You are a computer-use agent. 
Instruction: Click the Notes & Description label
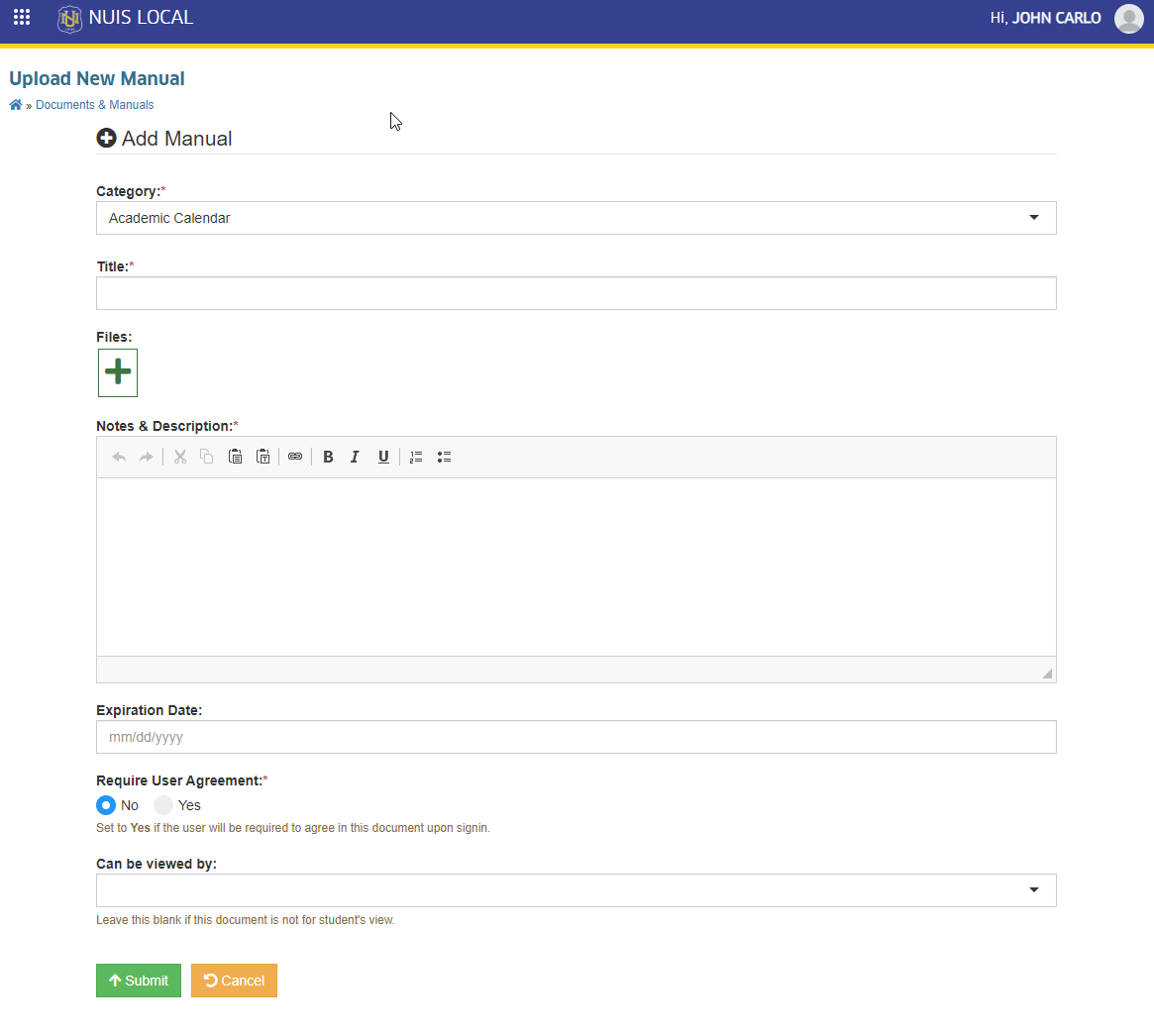pyautogui.click(x=164, y=426)
